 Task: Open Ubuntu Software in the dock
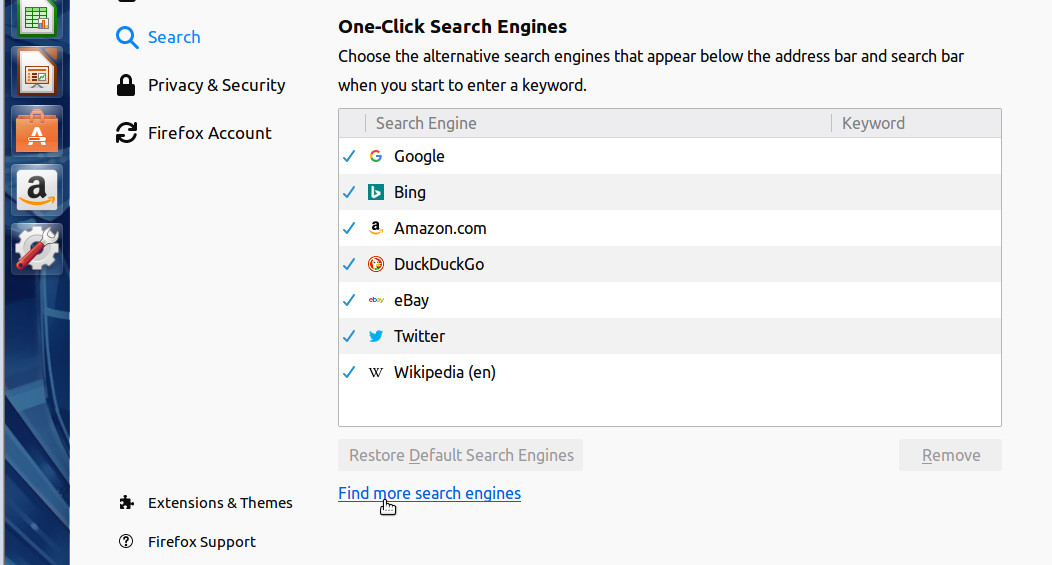click(37, 130)
